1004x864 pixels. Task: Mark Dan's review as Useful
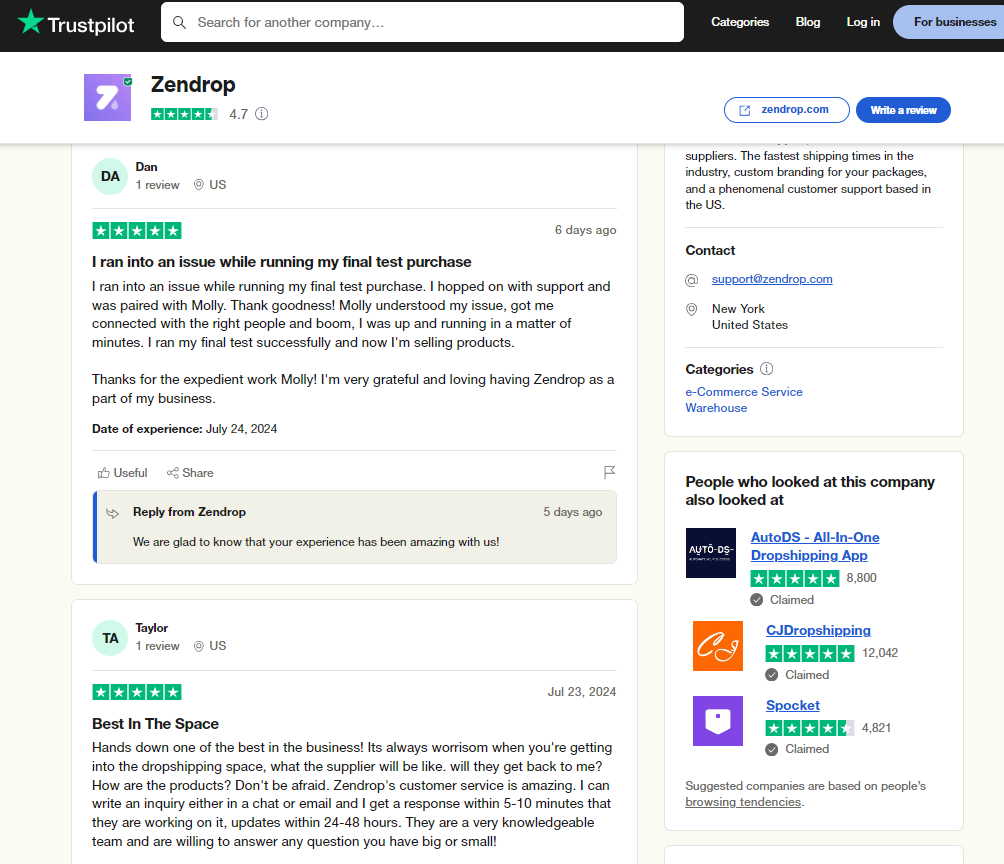122,473
